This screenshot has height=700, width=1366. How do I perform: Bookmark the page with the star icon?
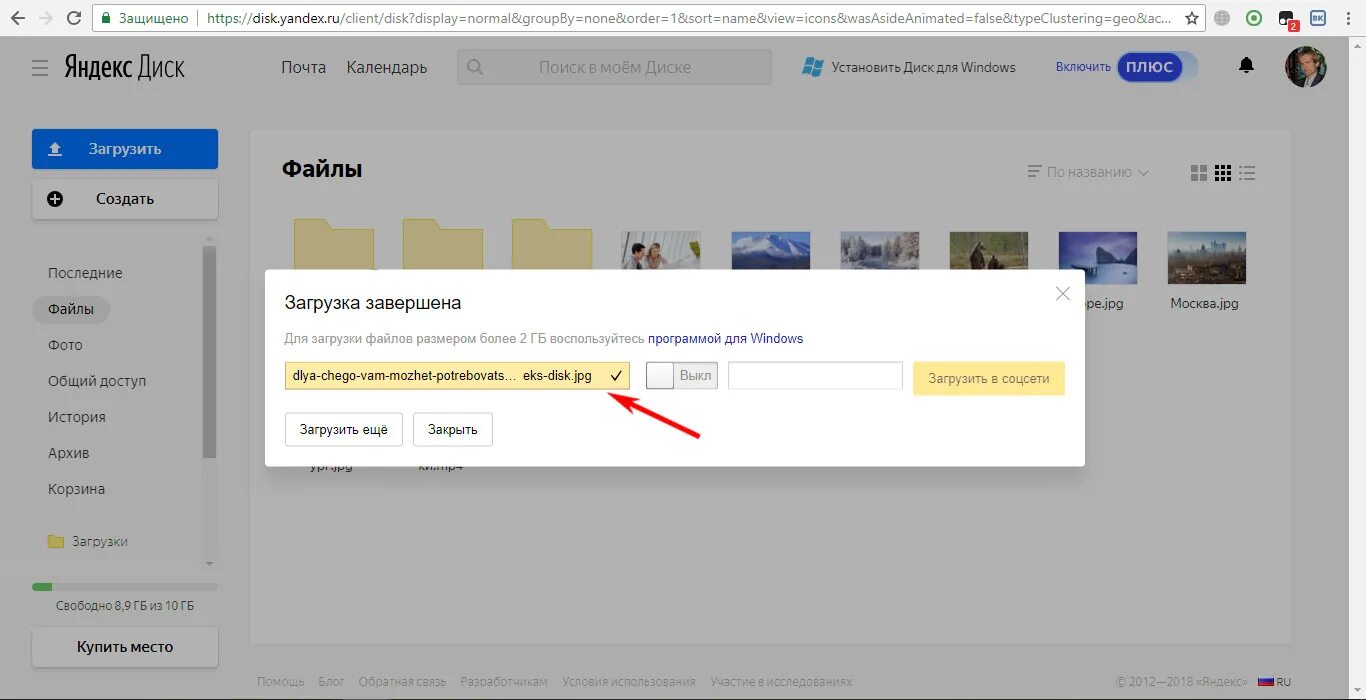[1191, 18]
